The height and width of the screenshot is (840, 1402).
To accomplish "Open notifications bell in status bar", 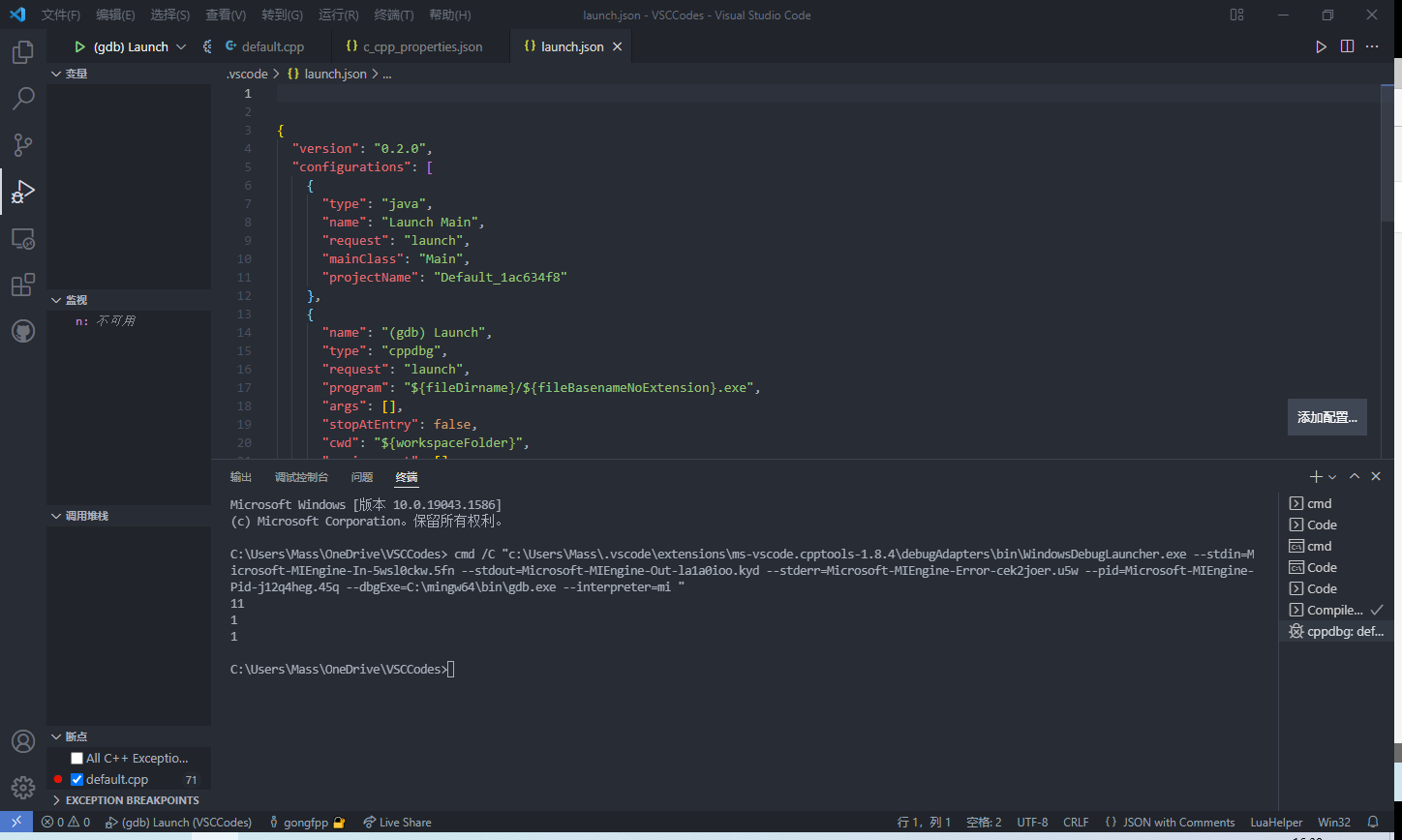I will 1372,822.
